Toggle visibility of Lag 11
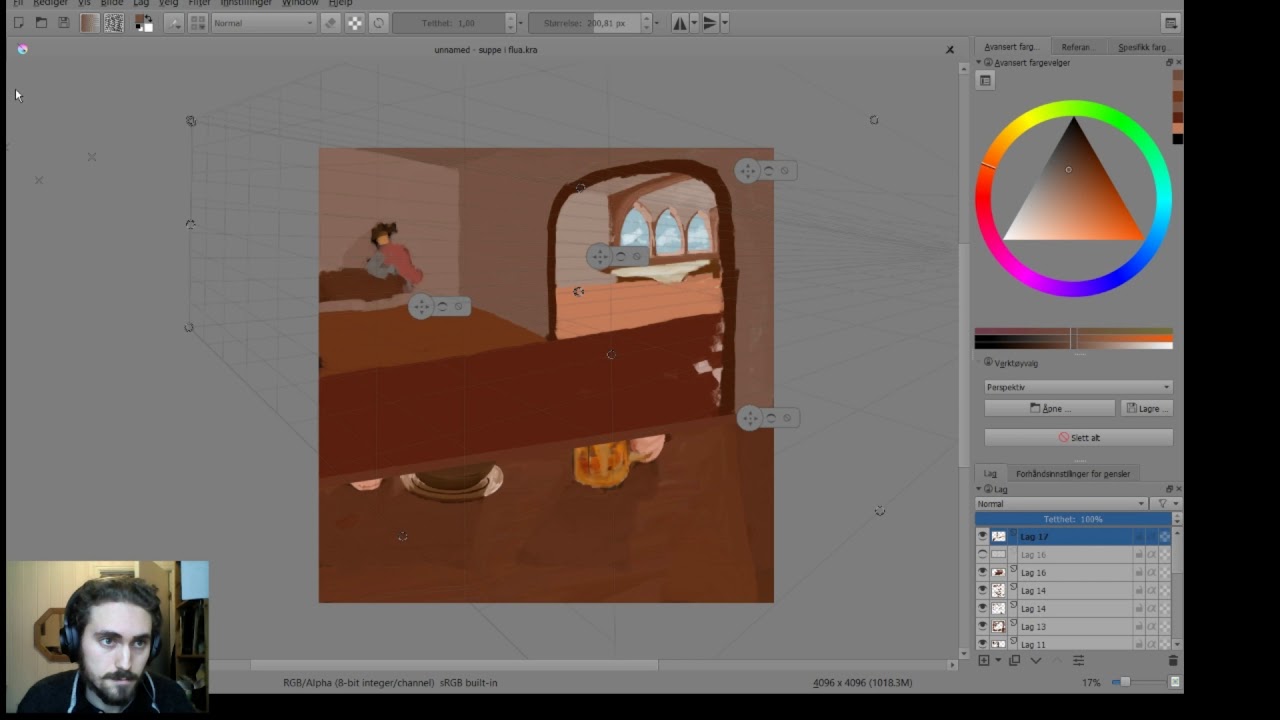This screenshot has height=720, width=1280. (x=982, y=644)
